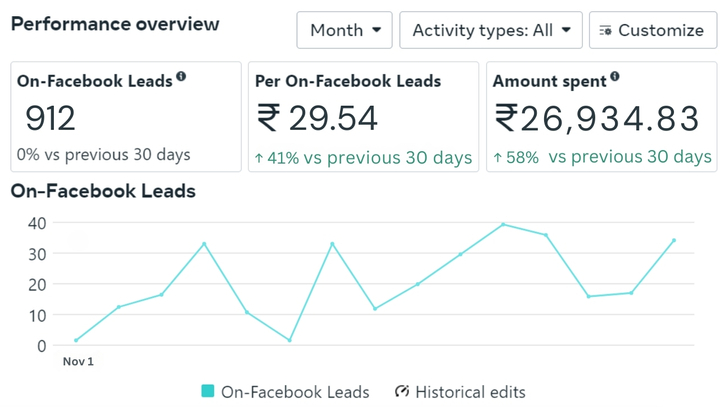Expand Activity types: All dropdown
The height and width of the screenshot is (407, 725).
pyautogui.click(x=491, y=31)
